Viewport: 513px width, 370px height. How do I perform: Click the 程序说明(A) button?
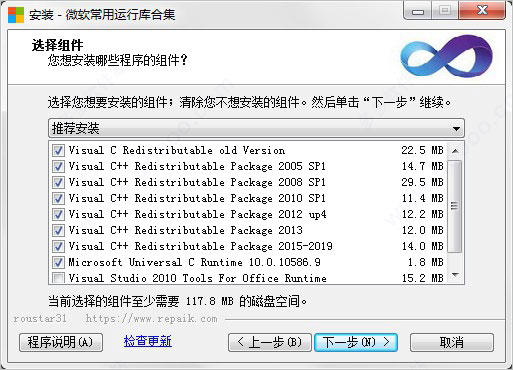coord(61,342)
